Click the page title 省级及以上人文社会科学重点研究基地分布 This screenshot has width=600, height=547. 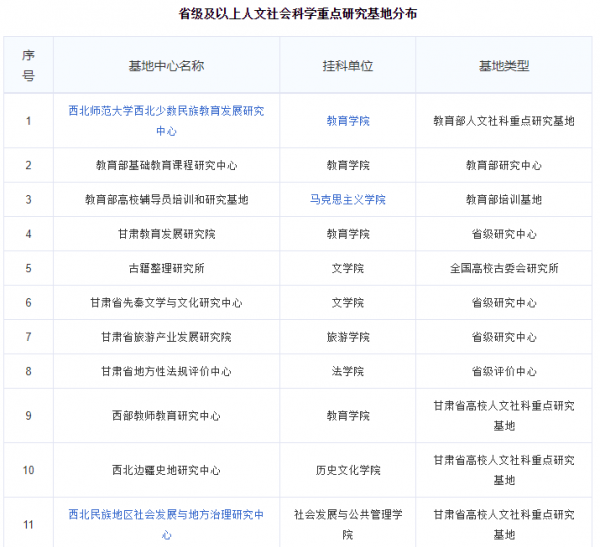(x=298, y=14)
